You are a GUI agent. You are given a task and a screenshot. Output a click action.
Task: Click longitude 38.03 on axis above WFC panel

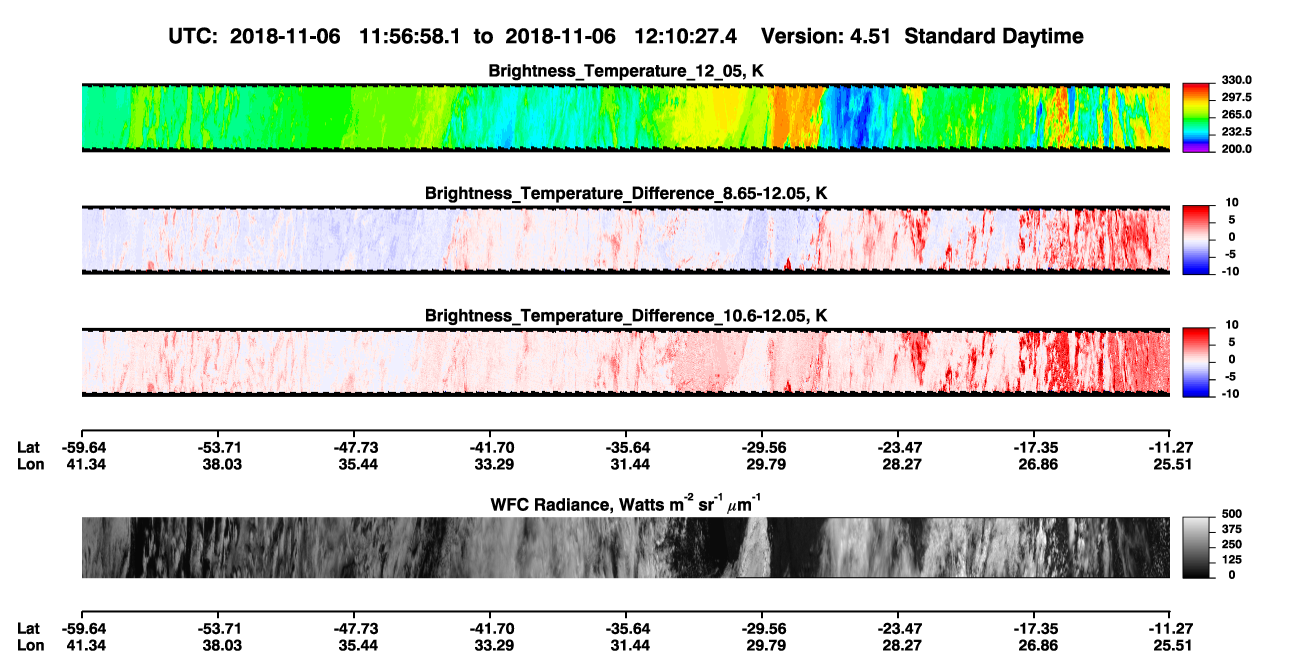click(x=219, y=464)
